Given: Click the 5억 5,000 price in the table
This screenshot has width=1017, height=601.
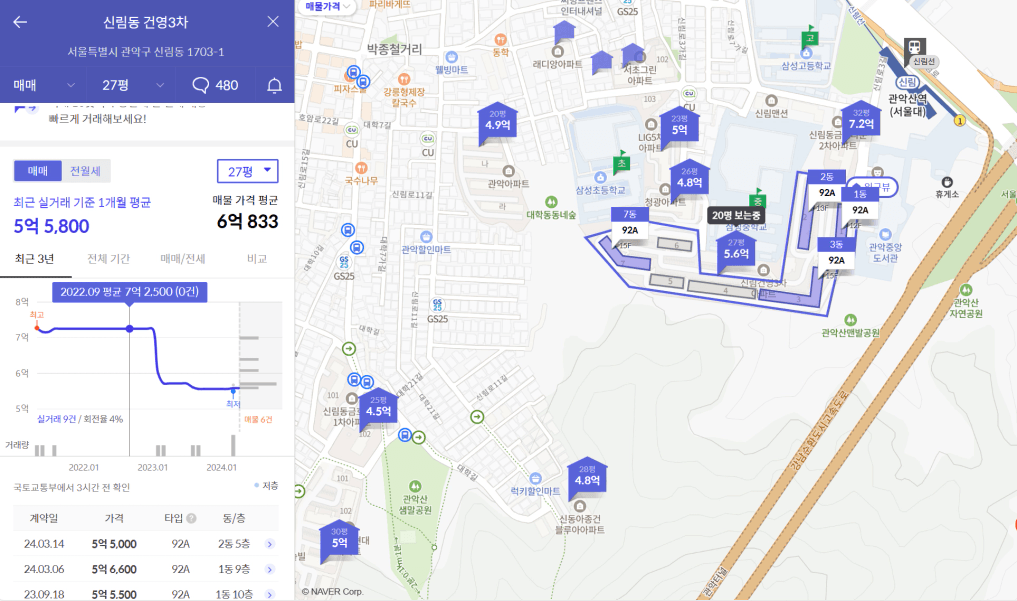Looking at the screenshot, I should point(114,544).
